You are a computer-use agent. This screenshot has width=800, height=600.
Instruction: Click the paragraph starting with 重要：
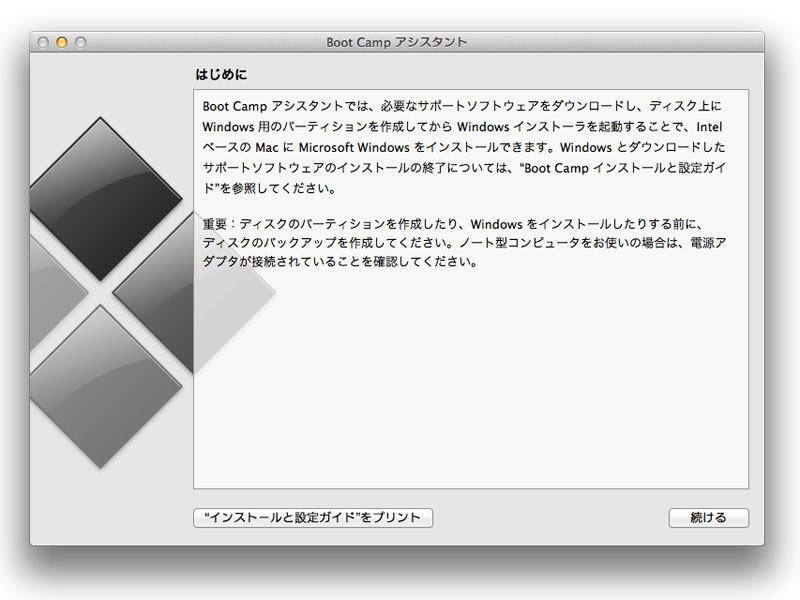click(x=464, y=243)
